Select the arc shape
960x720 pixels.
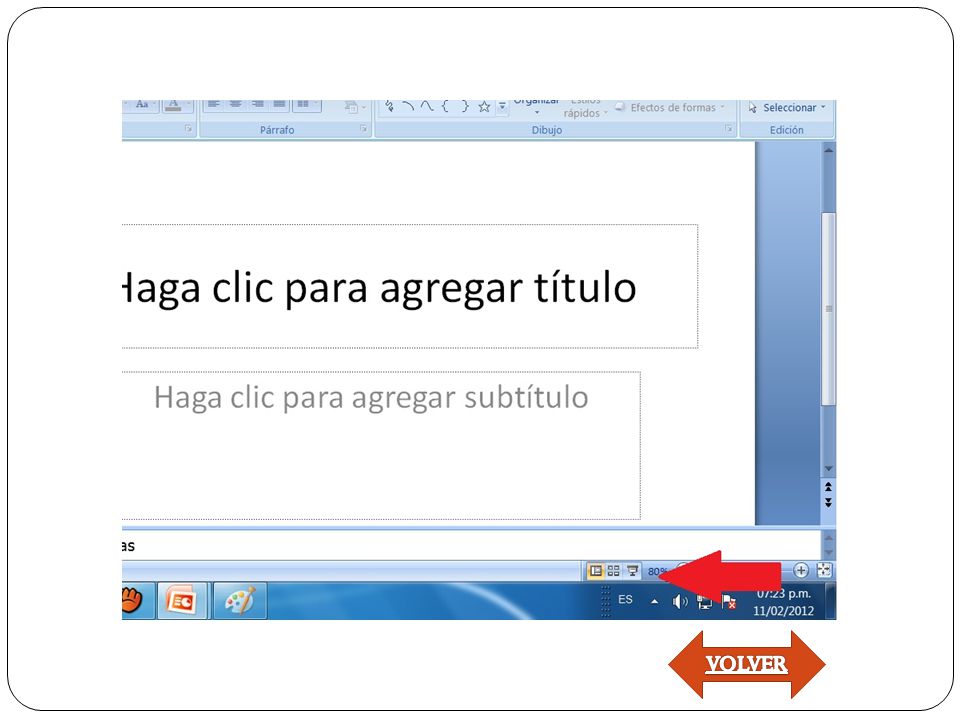[408, 107]
